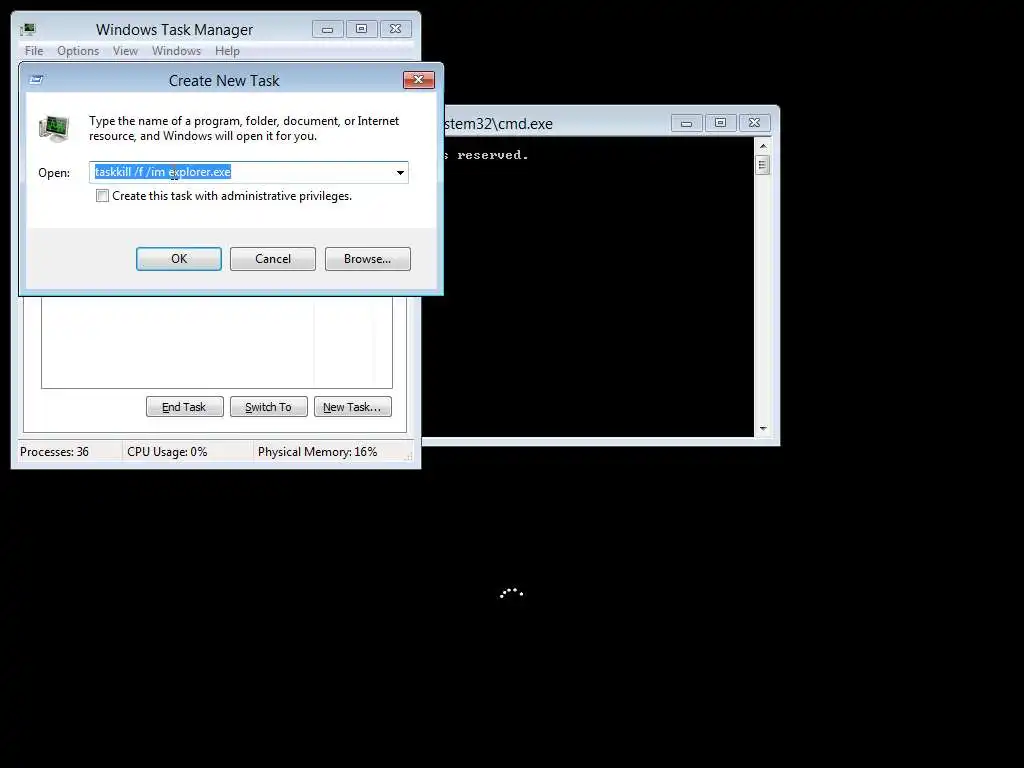1024x768 pixels.
Task: Click the cmd.exe scrollbar up arrow
Action: [763, 146]
